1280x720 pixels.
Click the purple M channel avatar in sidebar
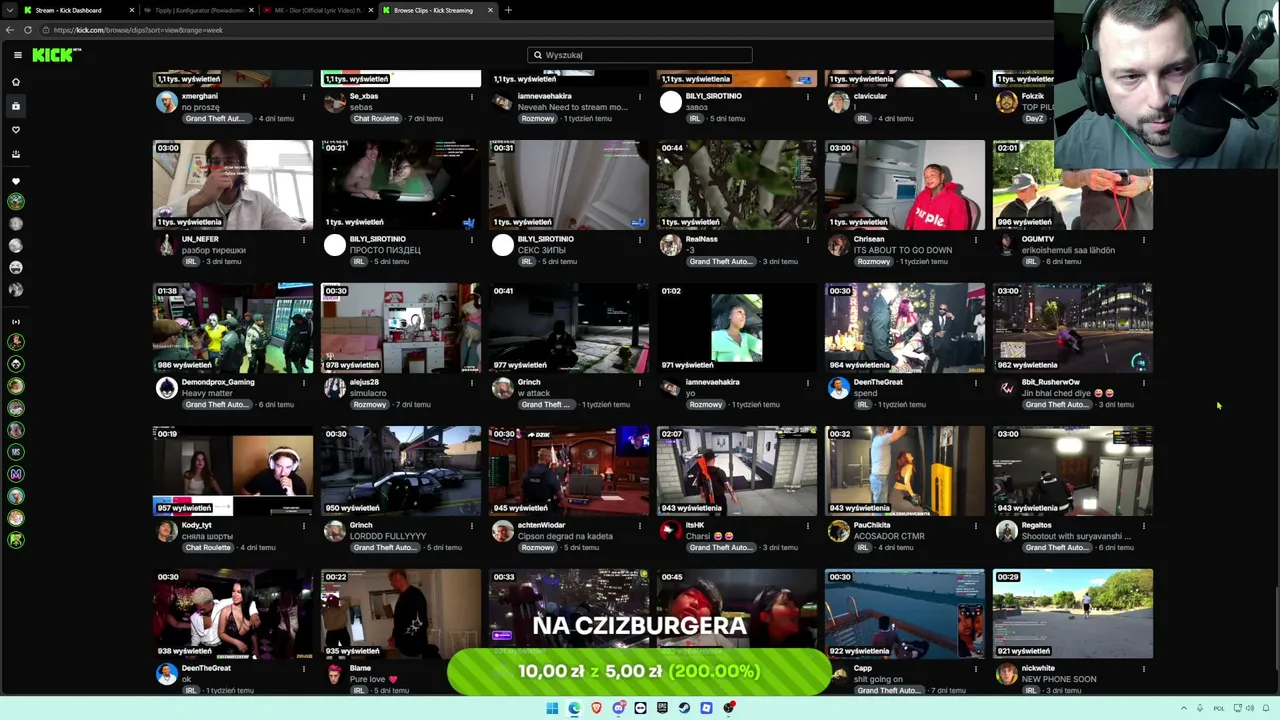(x=16, y=474)
